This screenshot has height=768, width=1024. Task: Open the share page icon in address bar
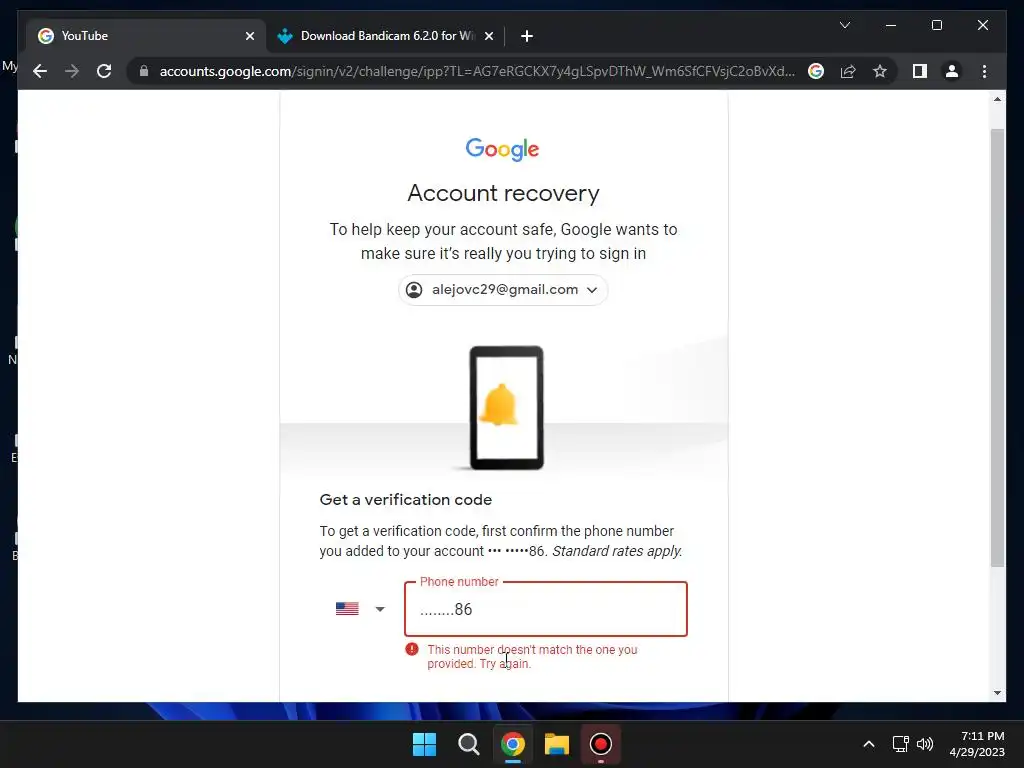pos(848,71)
